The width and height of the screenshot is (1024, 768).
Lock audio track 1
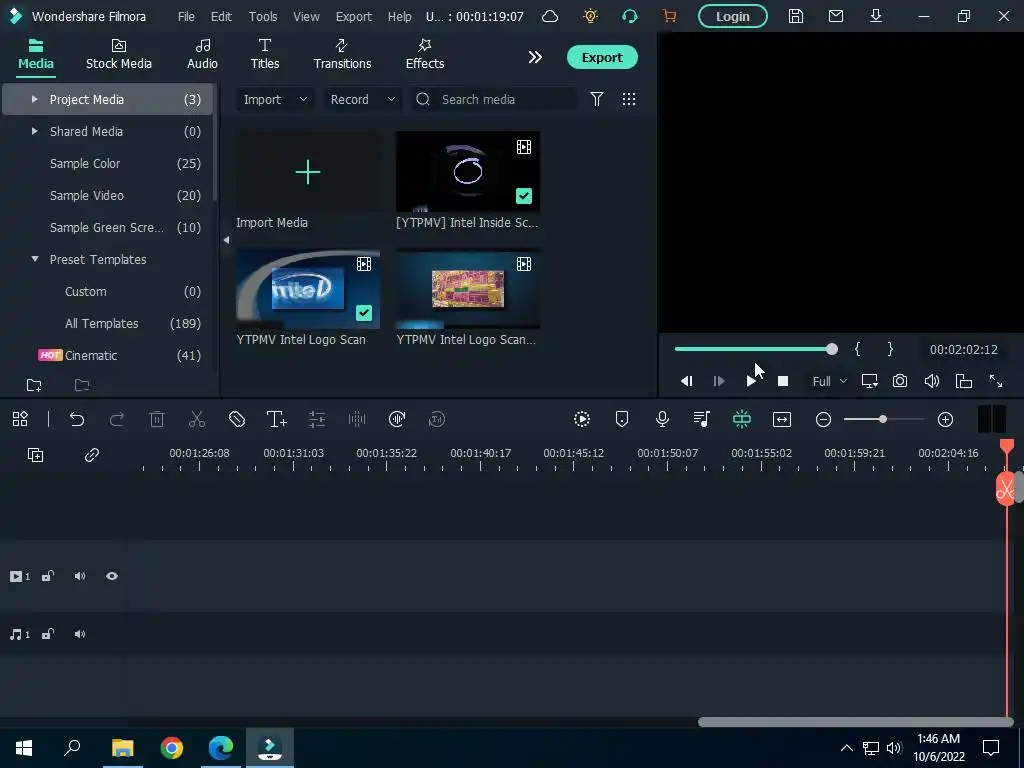tap(48, 634)
